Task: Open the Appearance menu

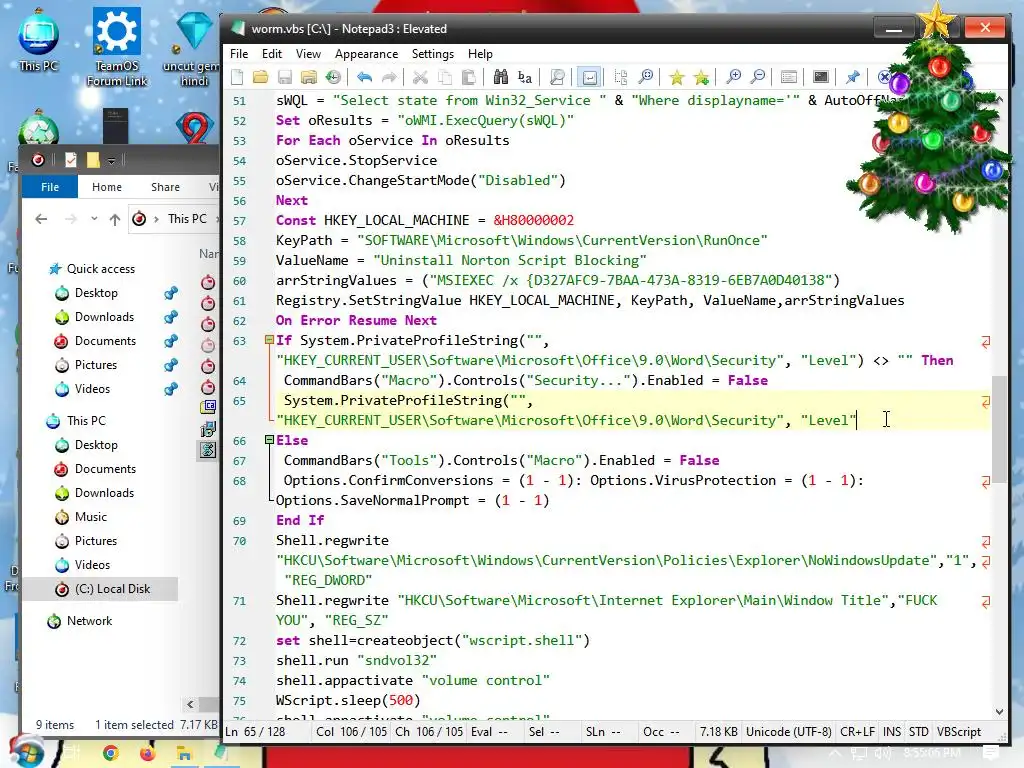Action: pos(366,54)
